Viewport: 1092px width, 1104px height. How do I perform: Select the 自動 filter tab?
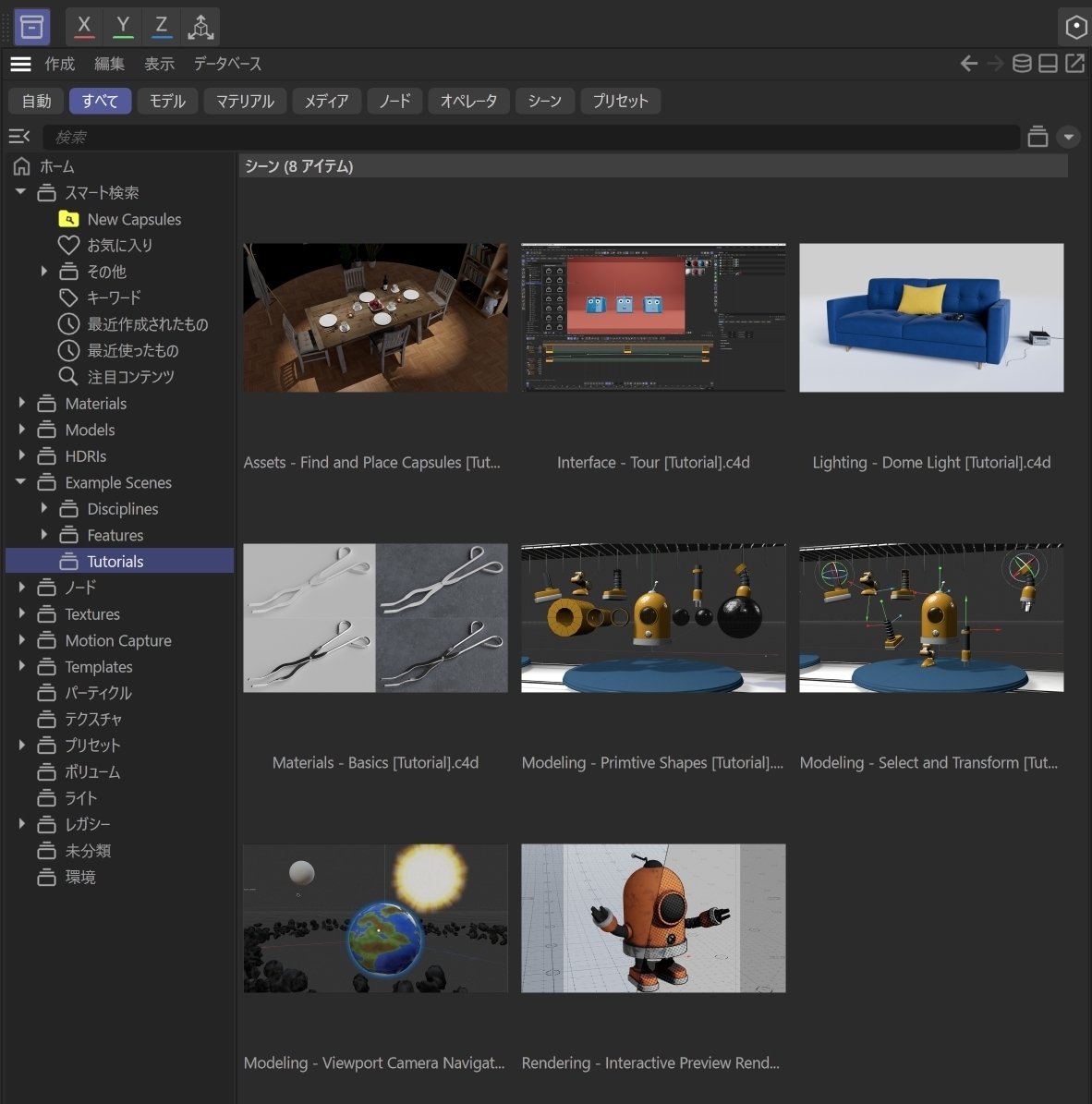click(x=36, y=102)
